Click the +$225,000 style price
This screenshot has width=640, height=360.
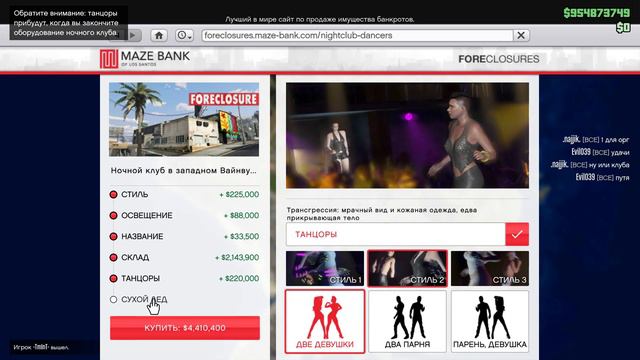point(239,195)
